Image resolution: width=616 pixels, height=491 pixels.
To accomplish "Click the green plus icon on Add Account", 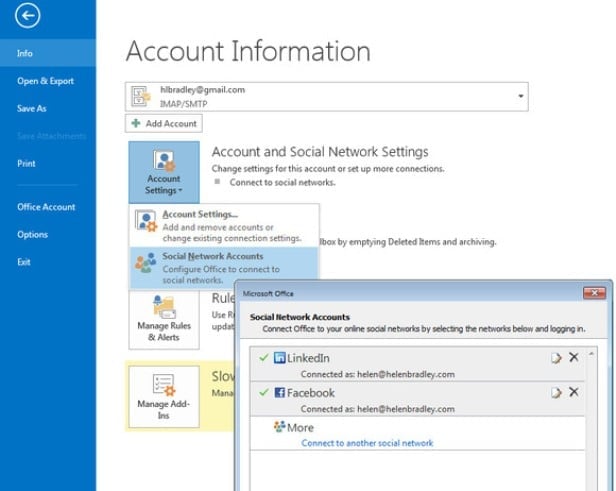I will coord(136,123).
